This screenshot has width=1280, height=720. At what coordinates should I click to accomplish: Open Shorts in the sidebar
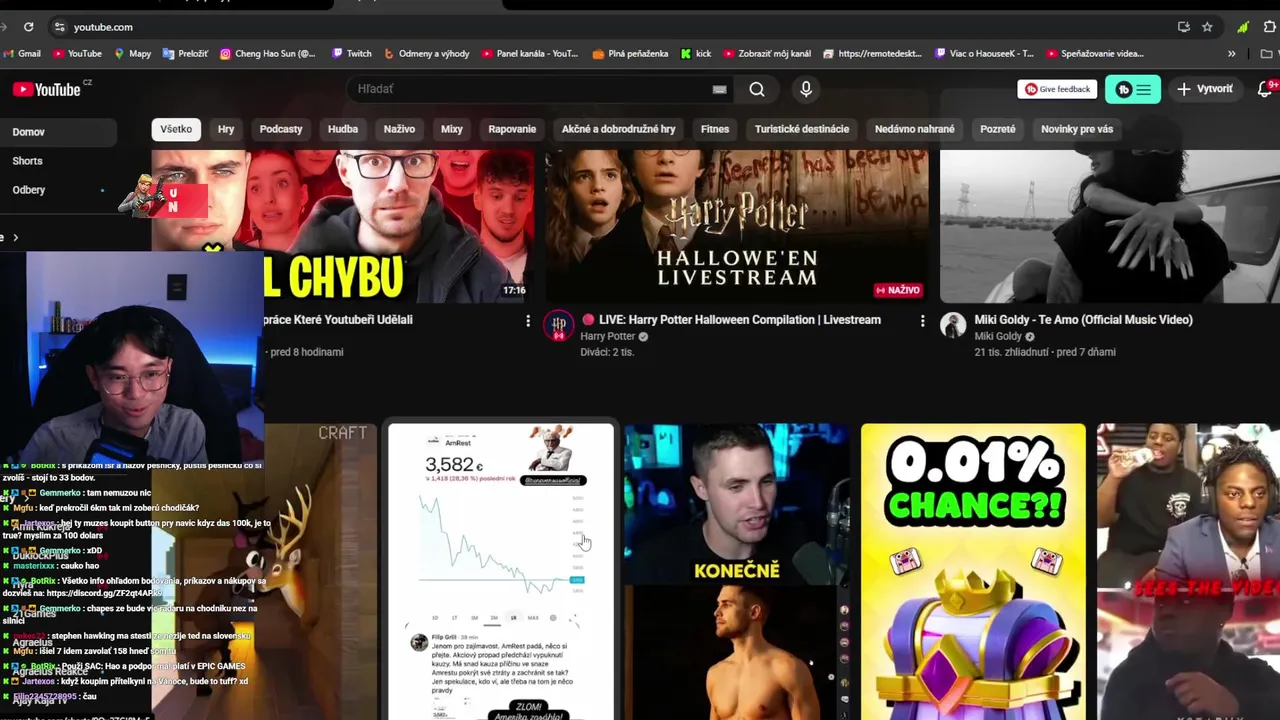[x=28, y=160]
